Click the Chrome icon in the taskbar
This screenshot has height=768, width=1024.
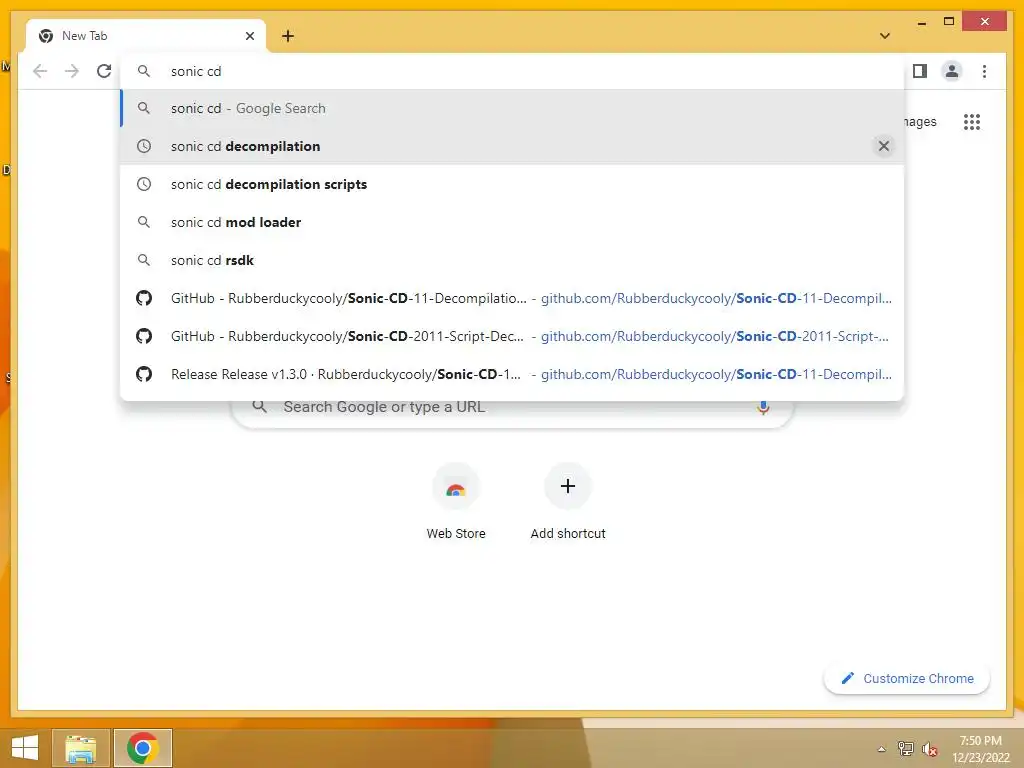(142, 748)
